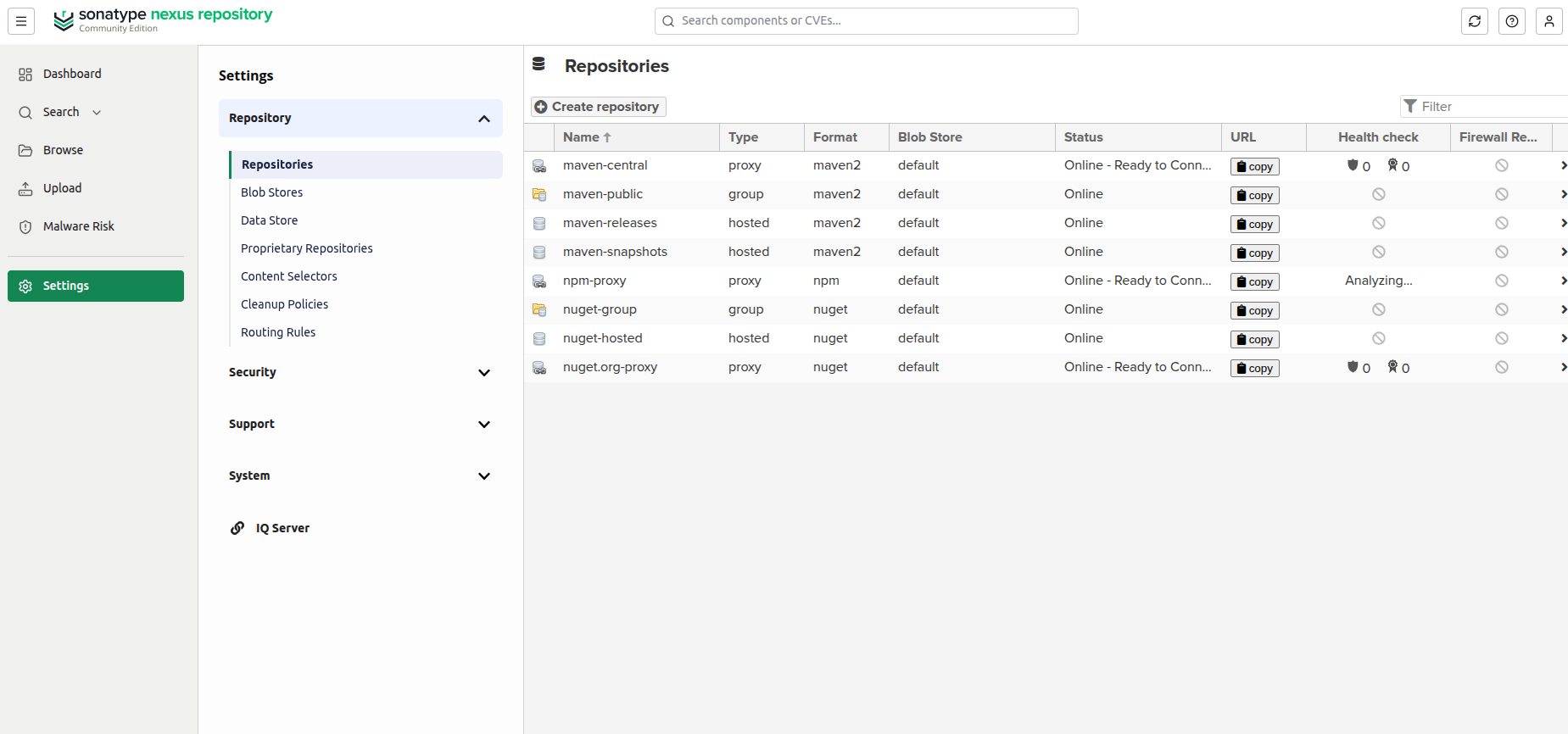Click maven-central firewall report disabled icon

click(1502, 165)
